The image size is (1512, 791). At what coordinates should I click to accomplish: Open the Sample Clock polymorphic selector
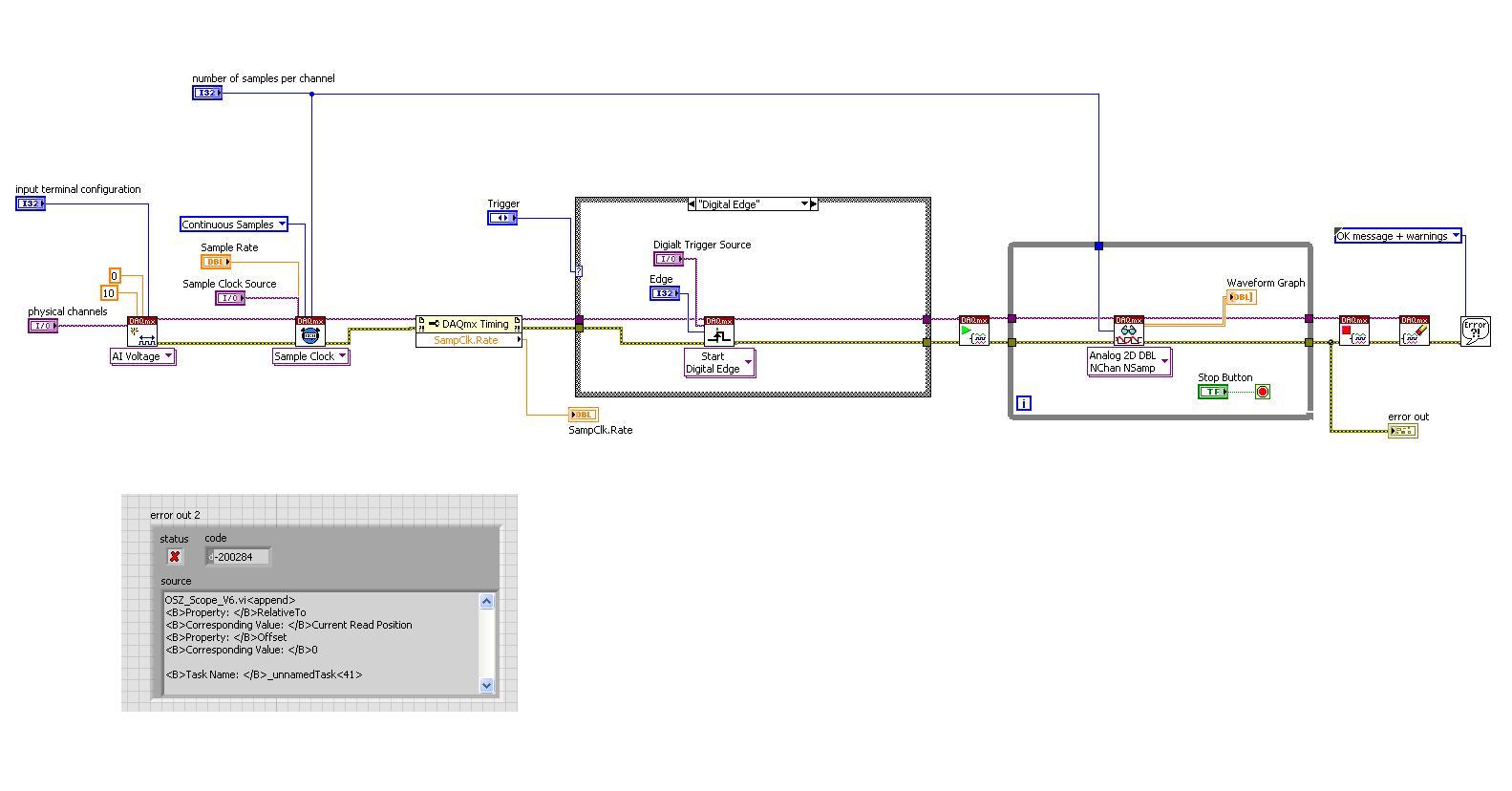(x=311, y=356)
